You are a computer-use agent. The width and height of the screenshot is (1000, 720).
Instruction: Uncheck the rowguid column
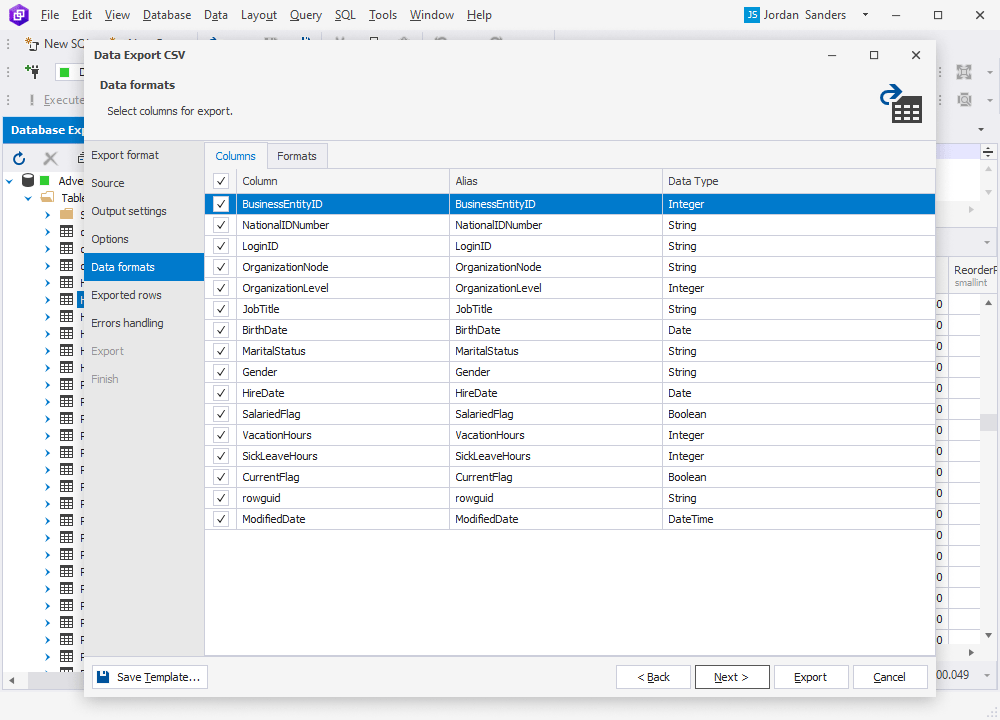[219, 498]
